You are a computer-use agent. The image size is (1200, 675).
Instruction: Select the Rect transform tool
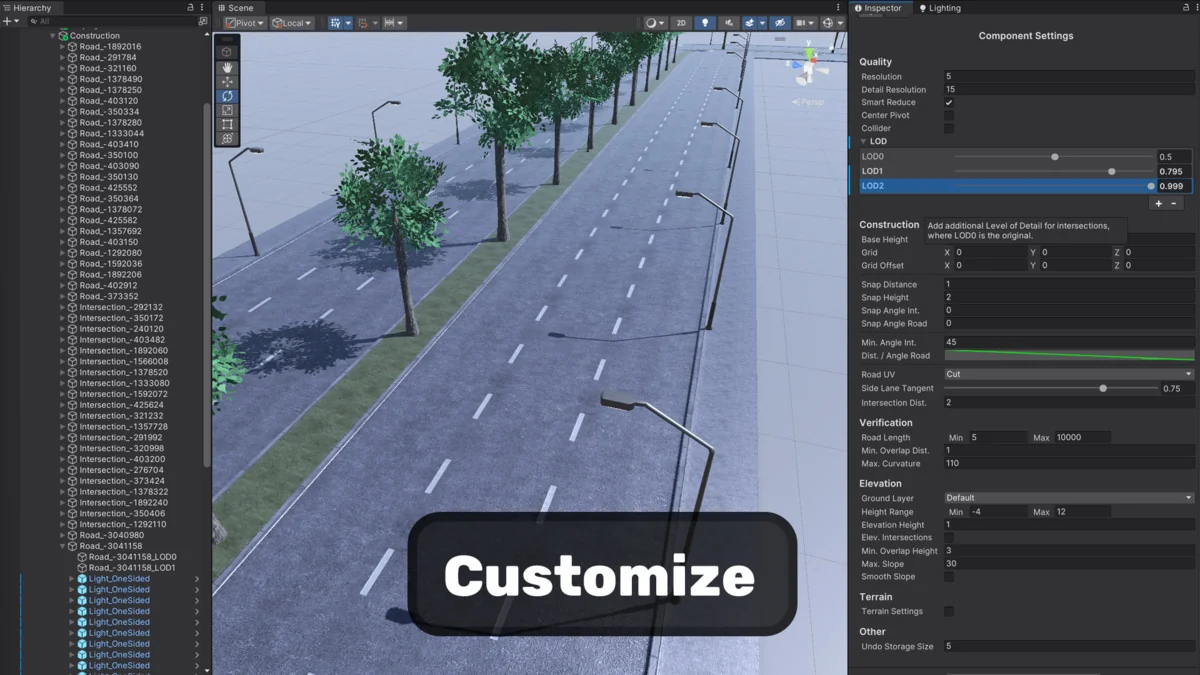[x=227, y=125]
